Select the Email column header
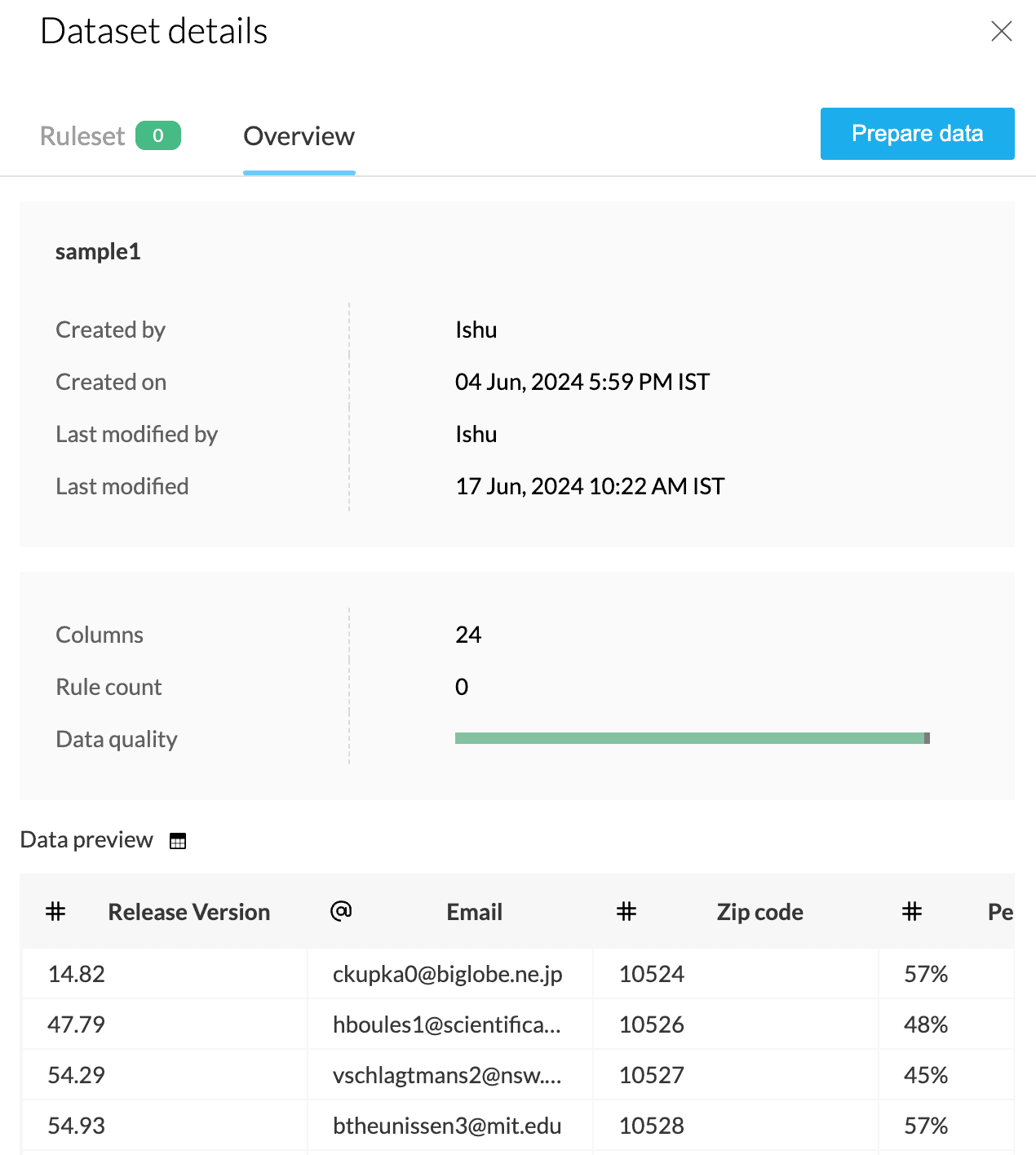The image size is (1036, 1155). pos(474,912)
